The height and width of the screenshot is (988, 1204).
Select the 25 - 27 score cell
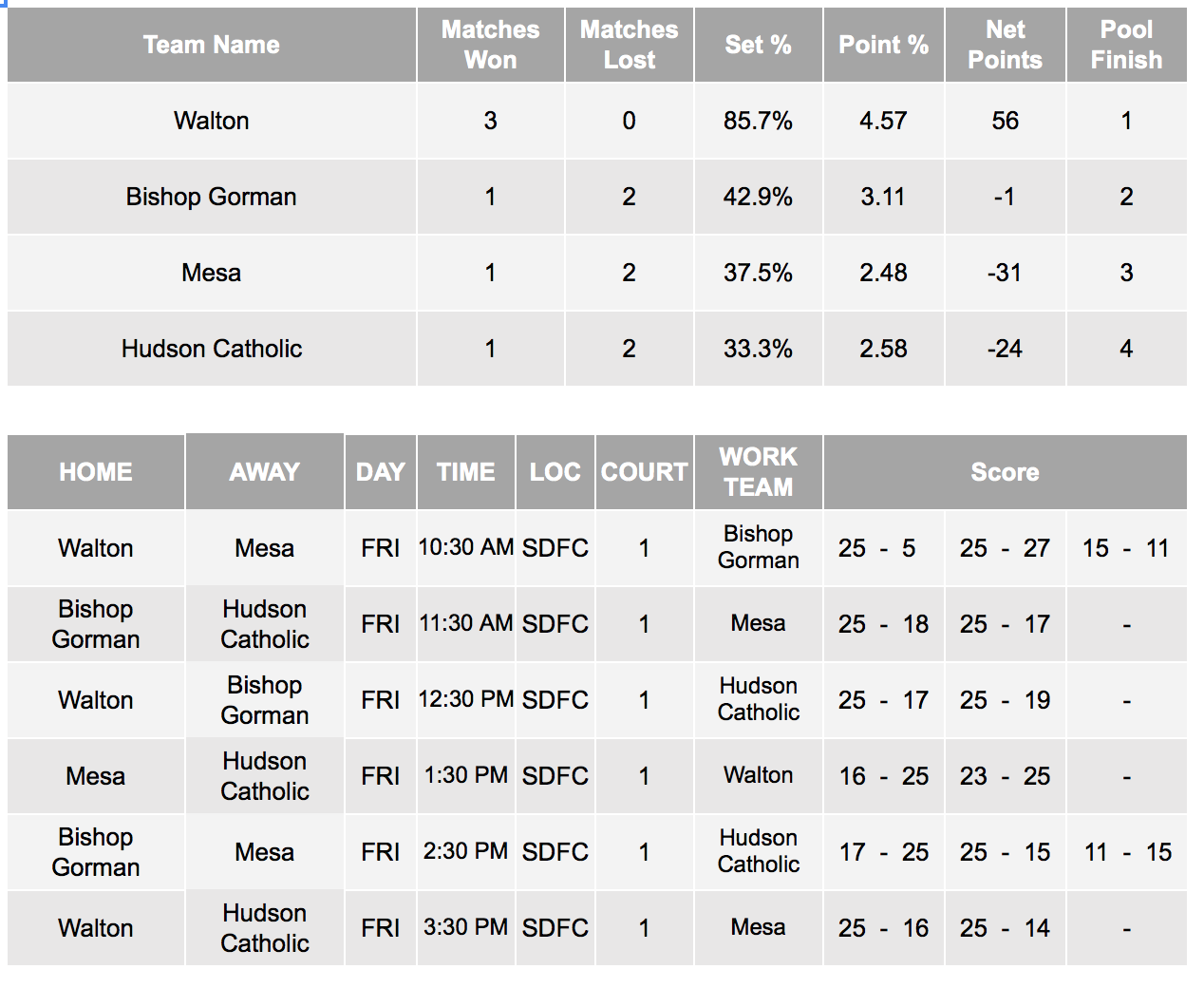point(1005,548)
